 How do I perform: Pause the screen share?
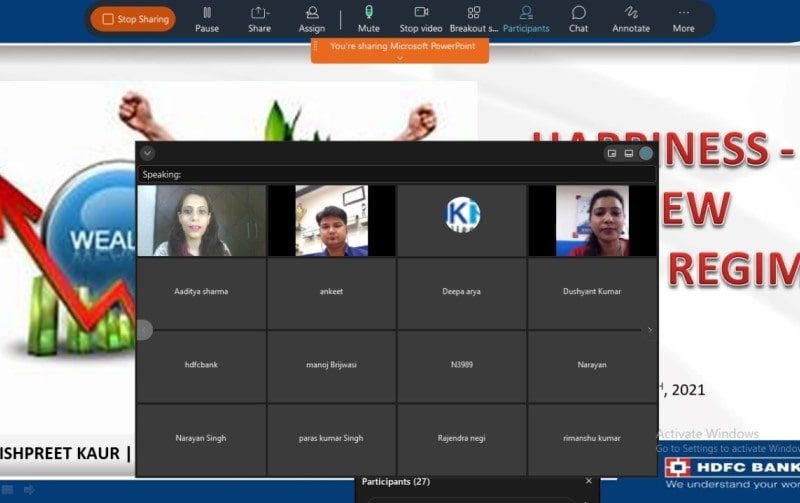tap(207, 18)
